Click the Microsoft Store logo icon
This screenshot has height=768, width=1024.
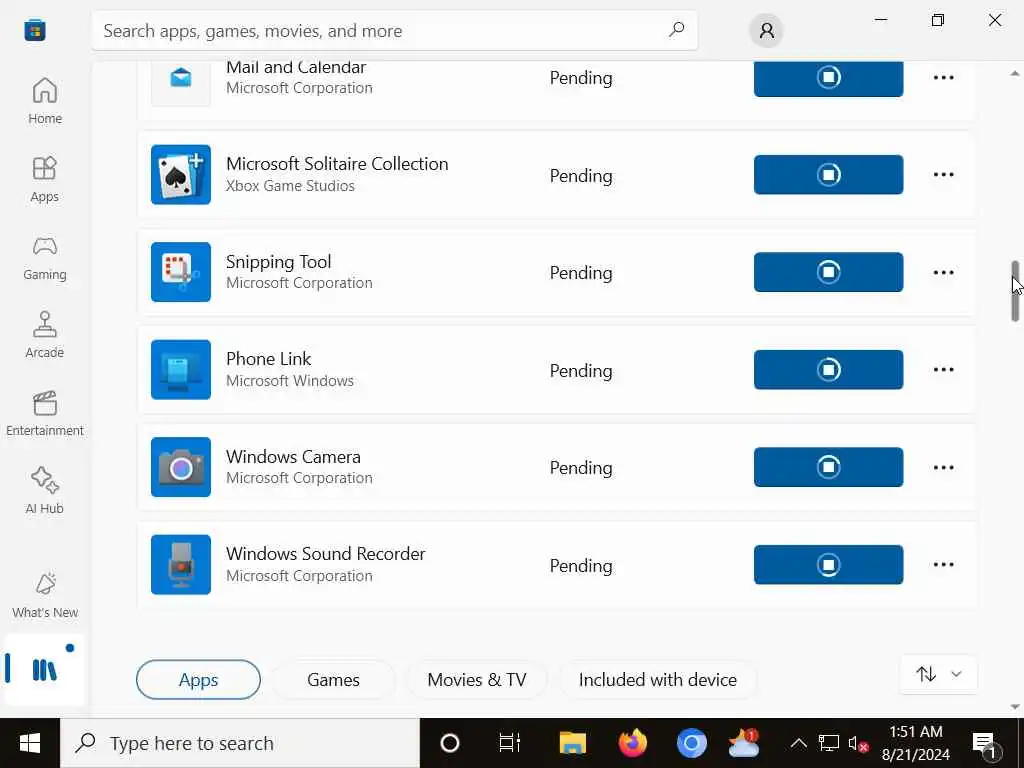pos(35,30)
